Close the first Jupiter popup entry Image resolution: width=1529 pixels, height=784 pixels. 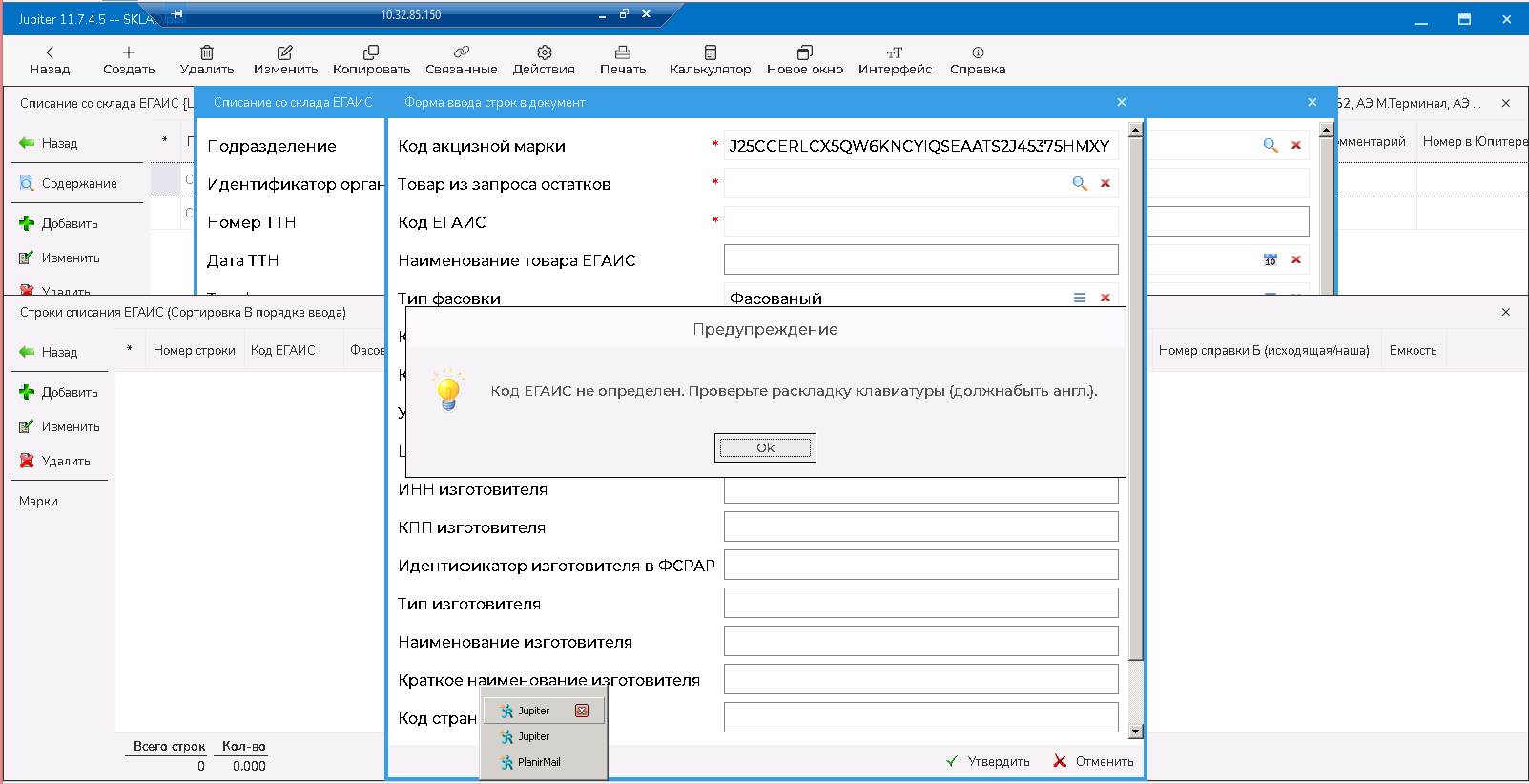click(x=582, y=711)
